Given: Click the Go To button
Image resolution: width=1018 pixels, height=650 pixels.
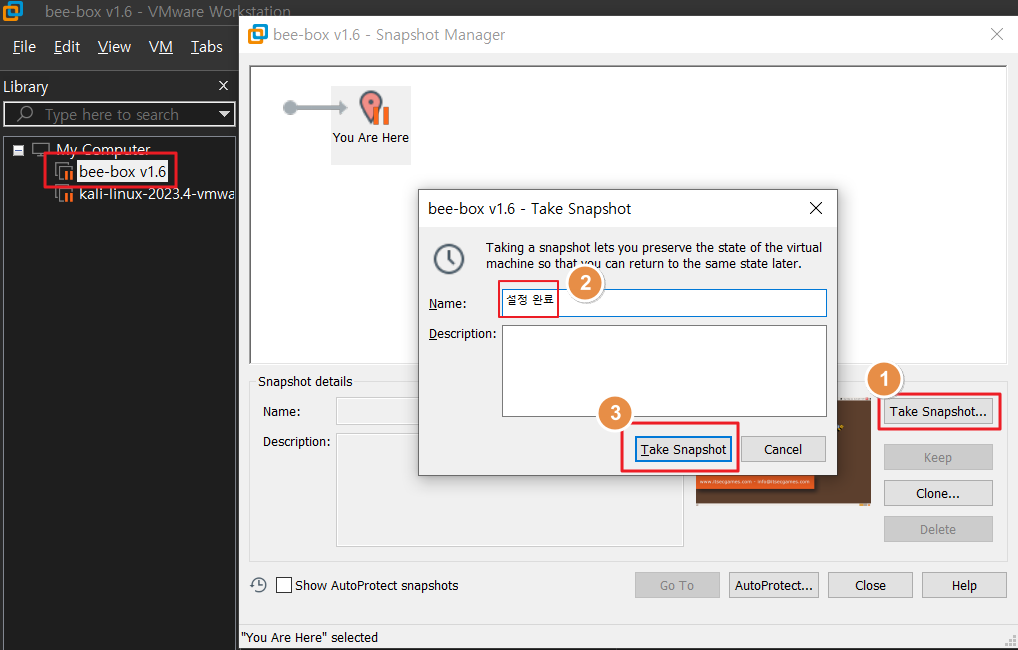Looking at the screenshot, I should click(677, 585).
